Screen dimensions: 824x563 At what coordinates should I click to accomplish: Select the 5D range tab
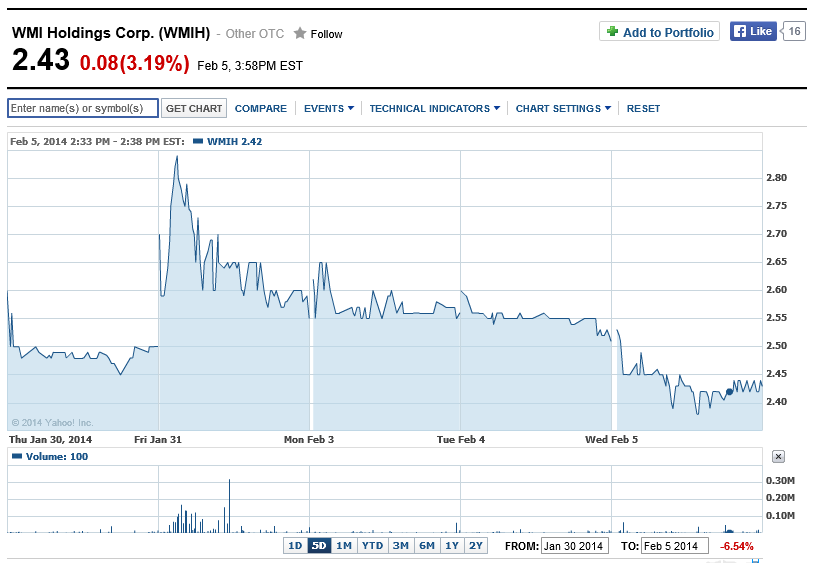tap(319, 546)
